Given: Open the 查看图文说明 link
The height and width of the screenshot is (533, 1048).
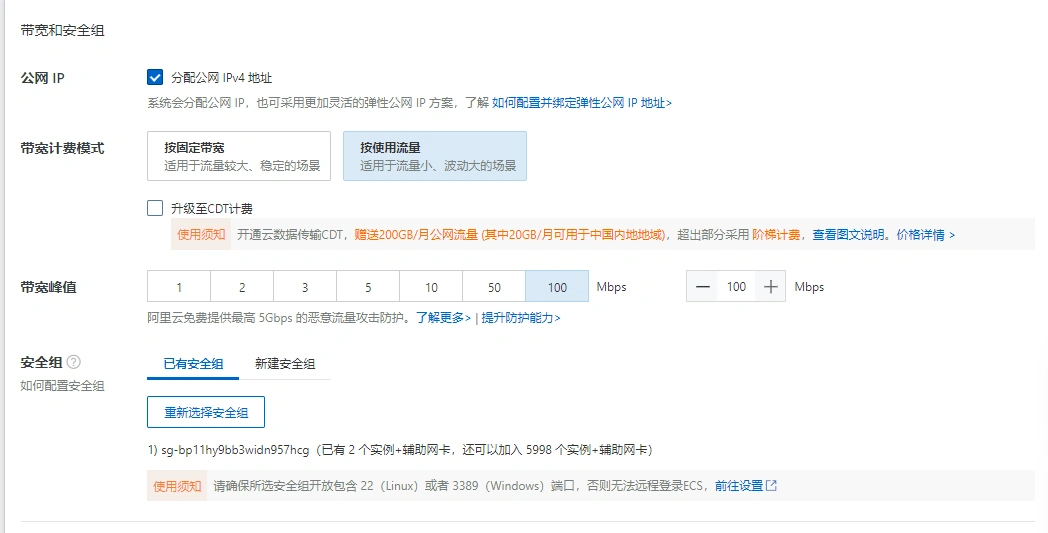Looking at the screenshot, I should (x=848, y=235).
